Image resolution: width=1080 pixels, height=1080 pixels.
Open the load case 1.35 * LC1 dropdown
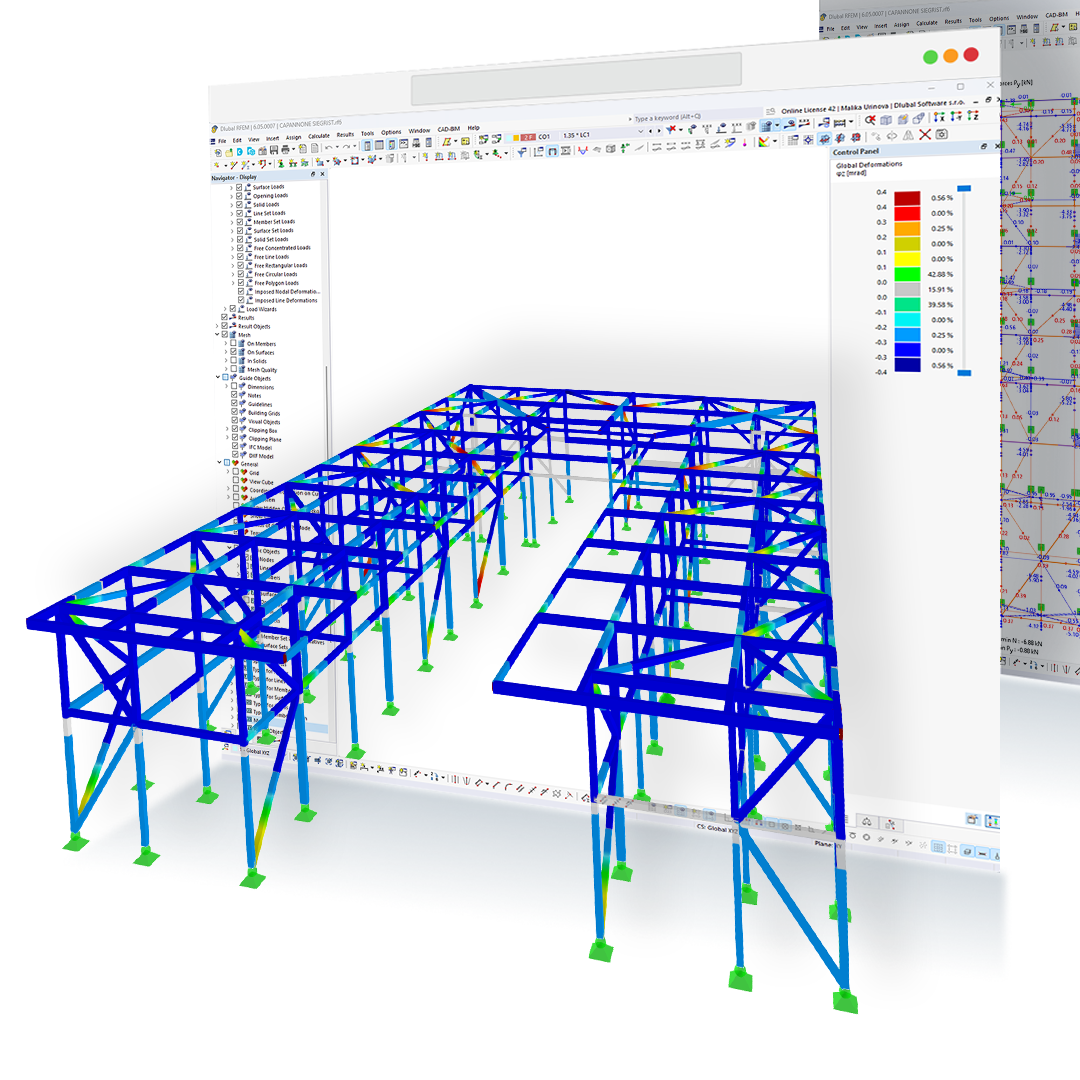click(x=641, y=131)
